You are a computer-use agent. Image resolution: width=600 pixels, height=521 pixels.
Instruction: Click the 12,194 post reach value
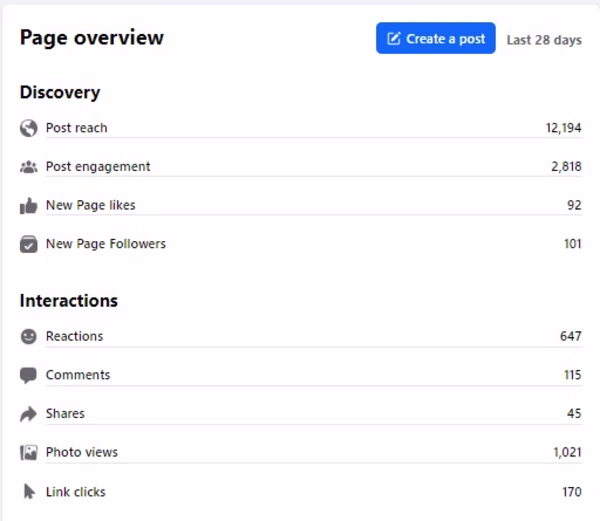pyautogui.click(x=563, y=128)
